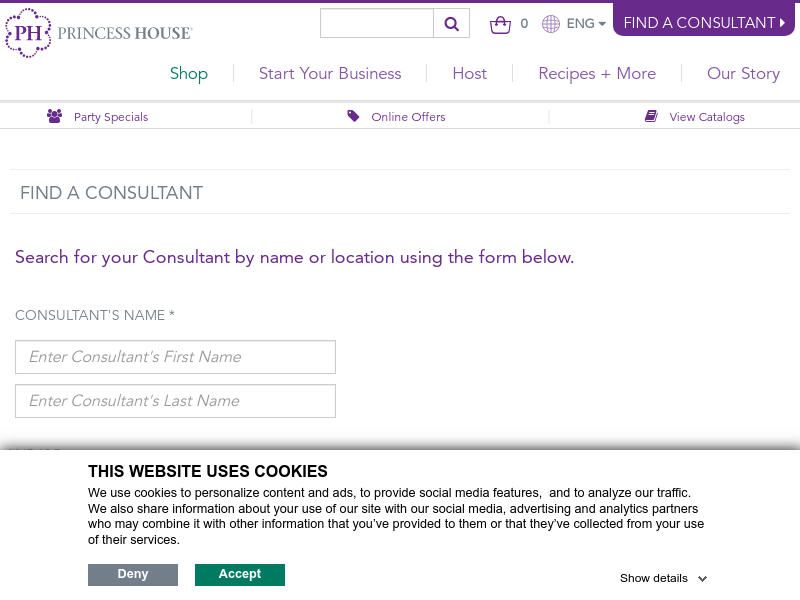Open the View Catalogs link
The height and width of the screenshot is (600, 800).
(707, 117)
